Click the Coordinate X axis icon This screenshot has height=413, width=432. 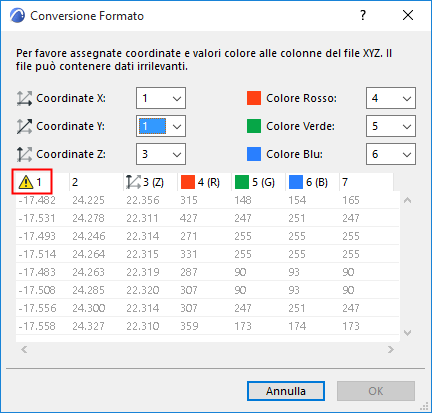click(x=24, y=98)
